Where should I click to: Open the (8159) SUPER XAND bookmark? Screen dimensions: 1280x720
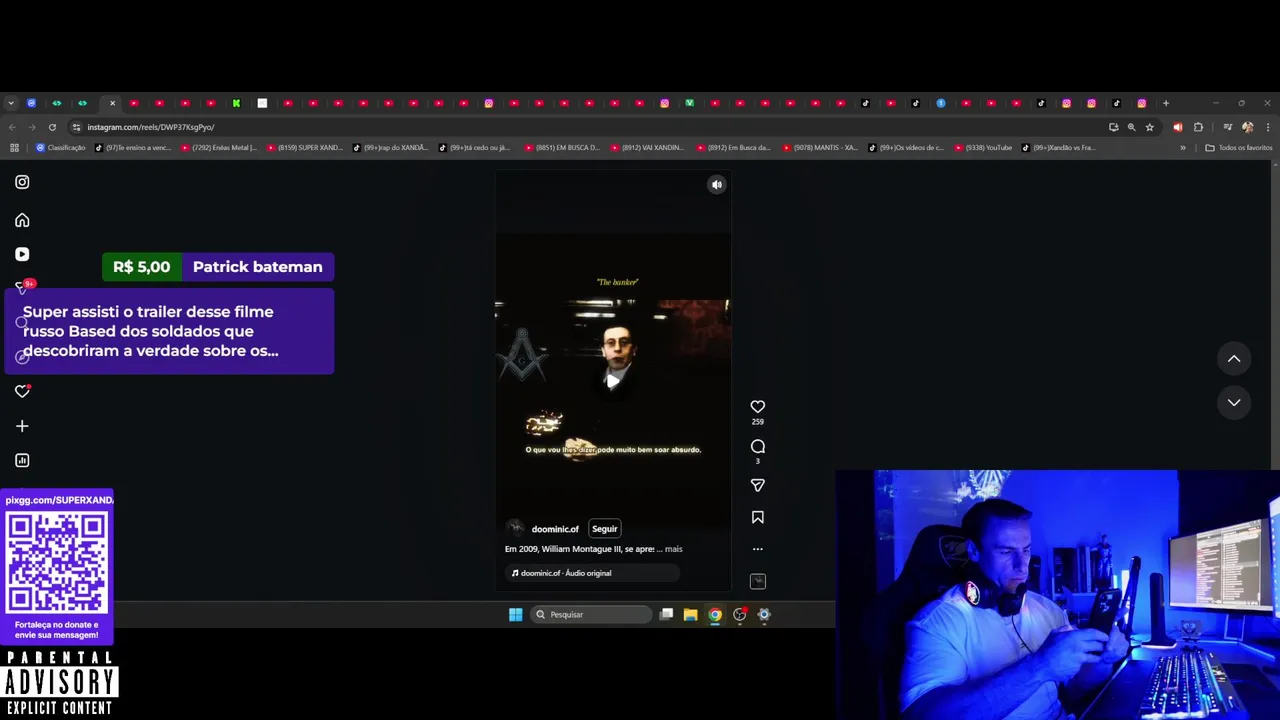pos(305,148)
